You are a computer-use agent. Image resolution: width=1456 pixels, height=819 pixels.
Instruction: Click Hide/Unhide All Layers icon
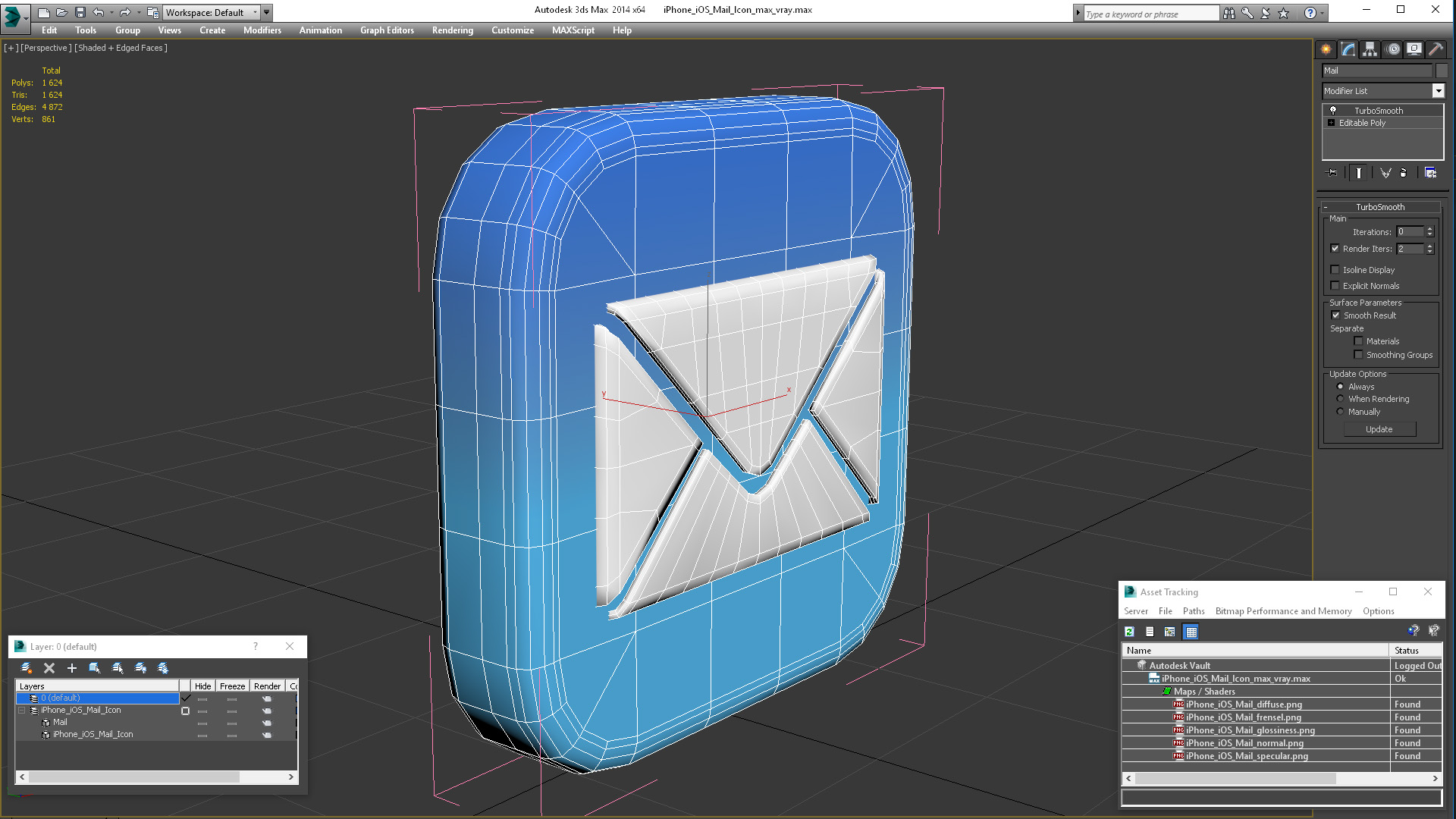[x=140, y=668]
